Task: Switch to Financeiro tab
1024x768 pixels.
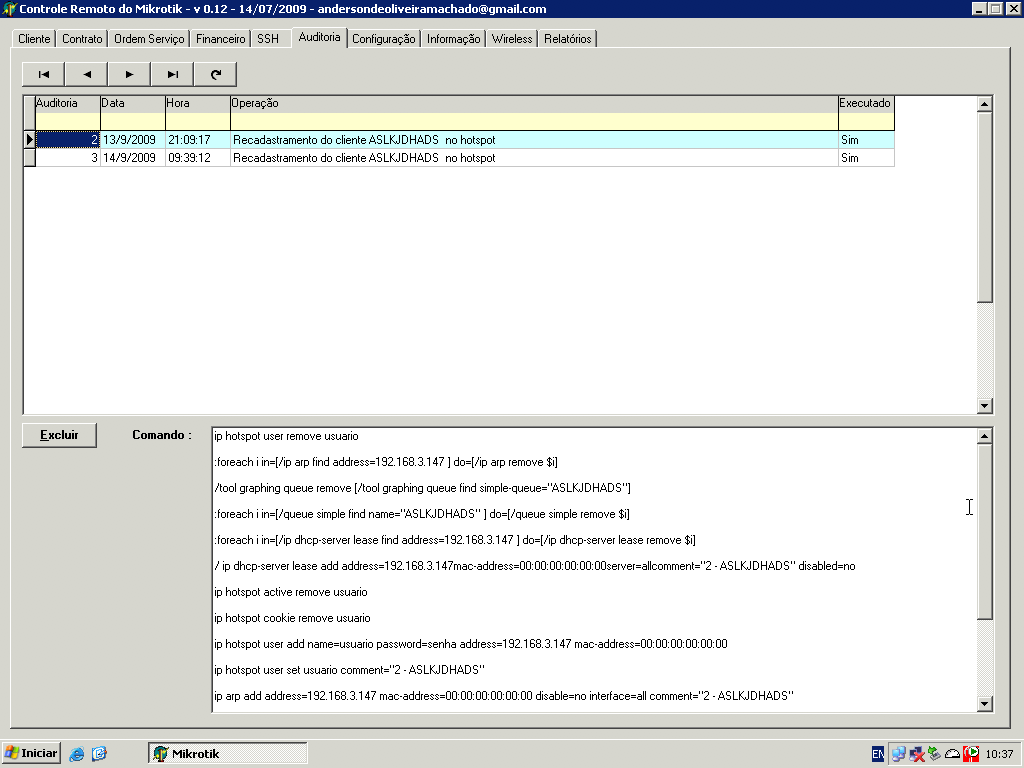Action: tap(221, 39)
